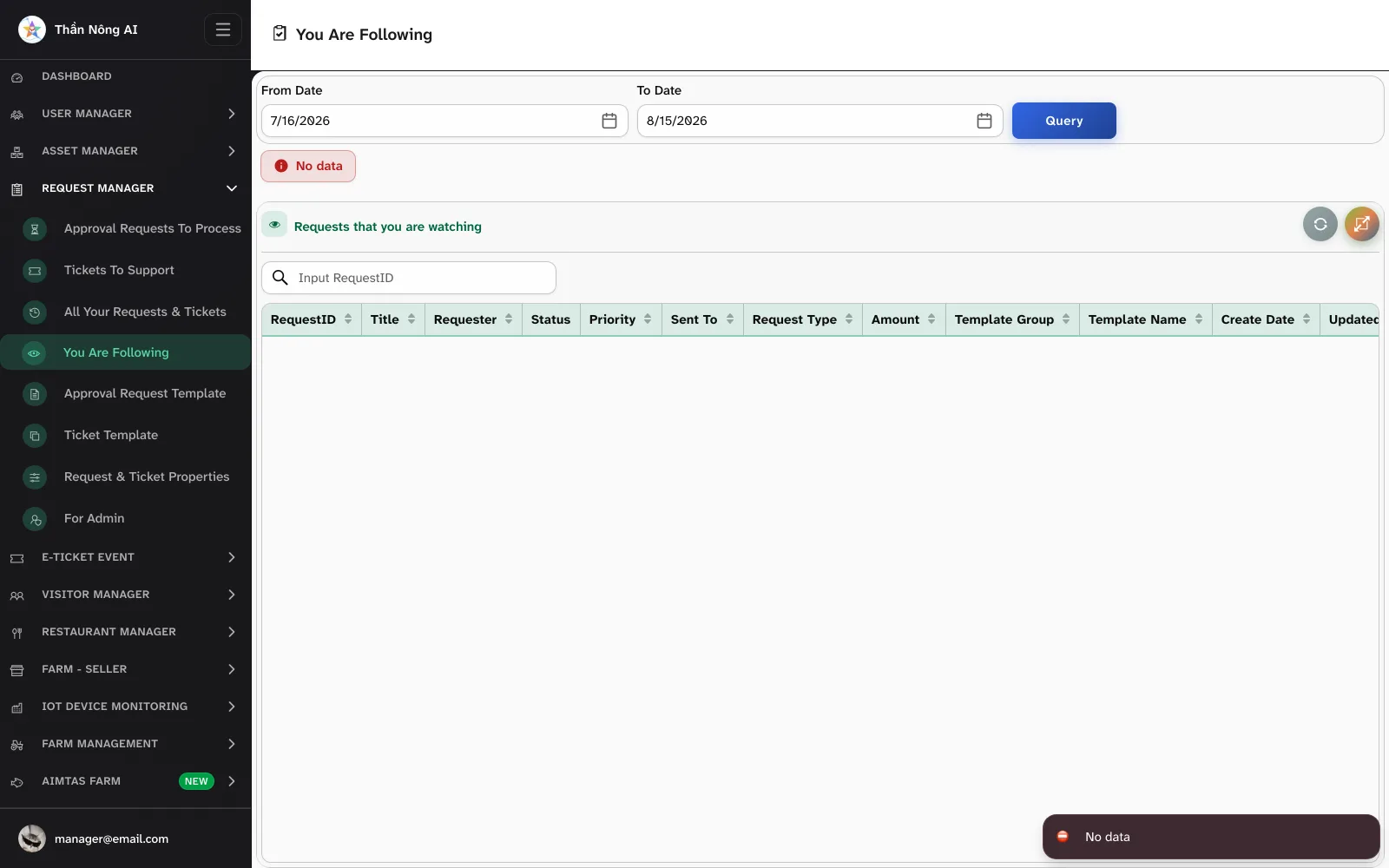1389x868 pixels.
Task: Focus the From Date input field
Action: (444, 121)
